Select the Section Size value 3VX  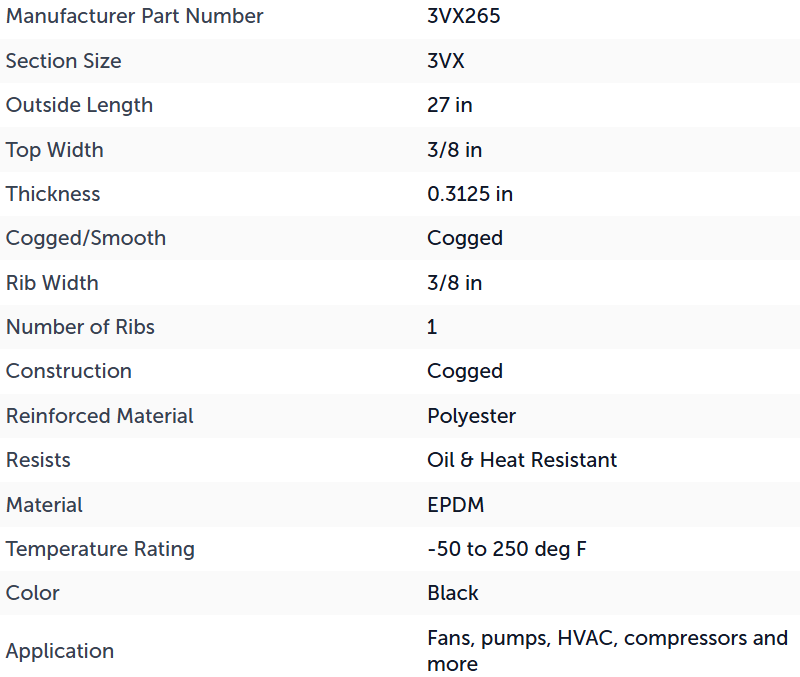tap(446, 61)
